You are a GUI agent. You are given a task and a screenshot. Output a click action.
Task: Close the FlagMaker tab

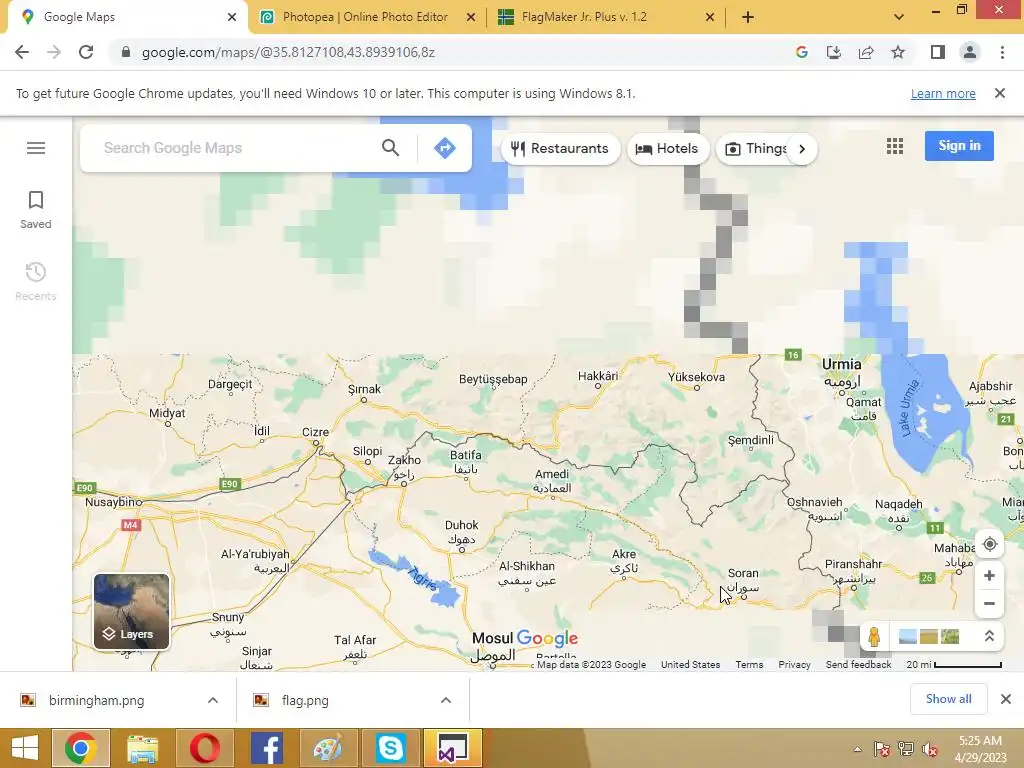click(710, 18)
